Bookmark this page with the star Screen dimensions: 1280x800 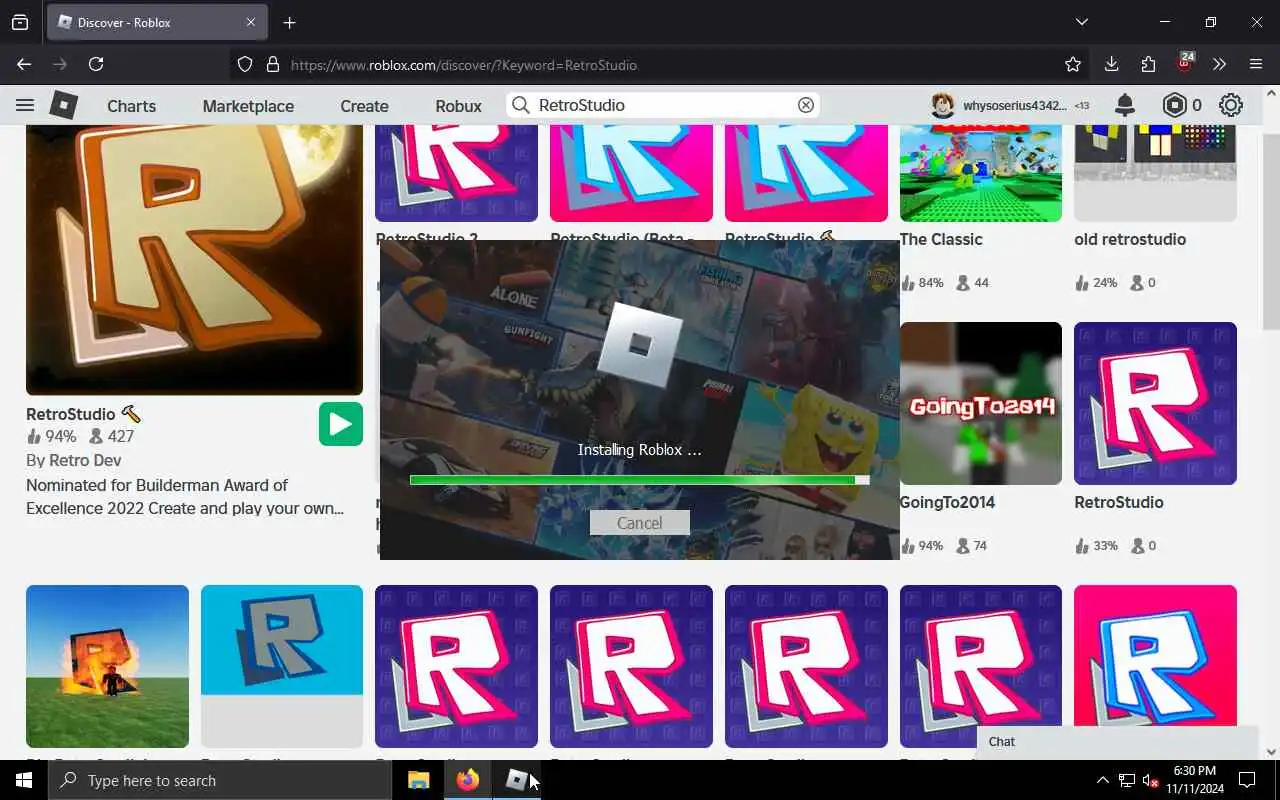(1073, 64)
